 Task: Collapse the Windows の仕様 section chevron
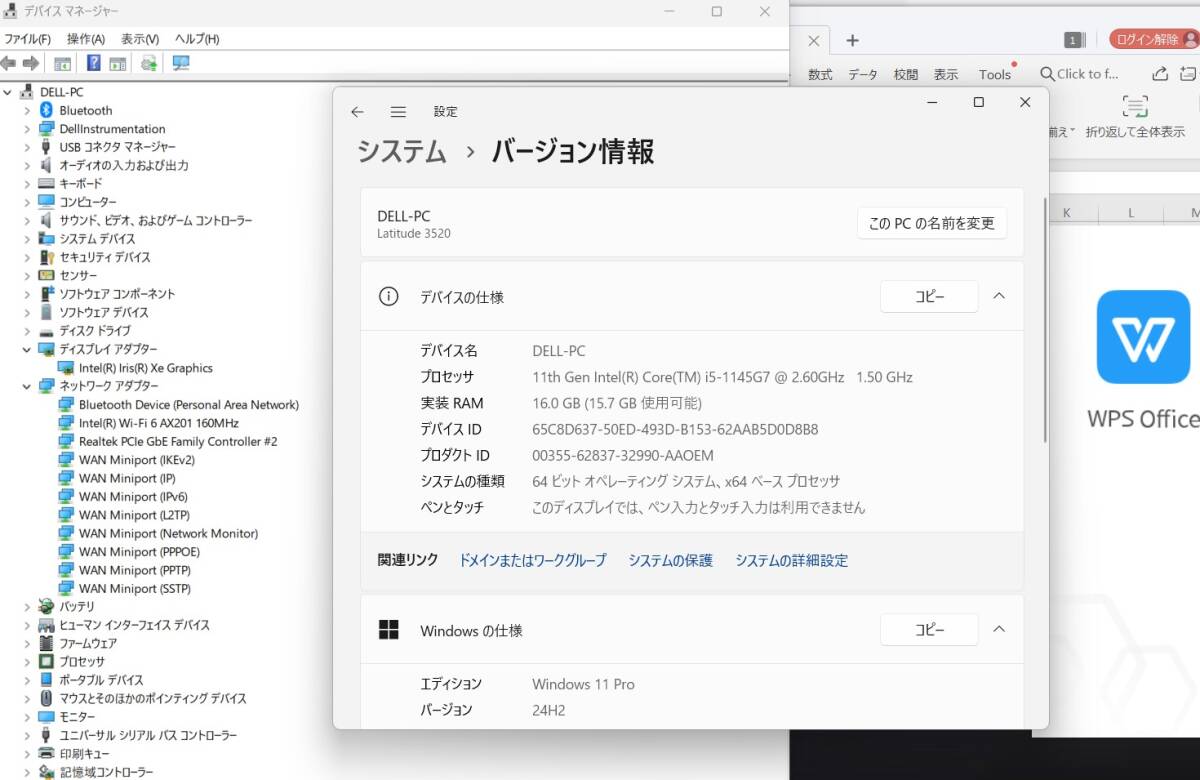(x=998, y=630)
